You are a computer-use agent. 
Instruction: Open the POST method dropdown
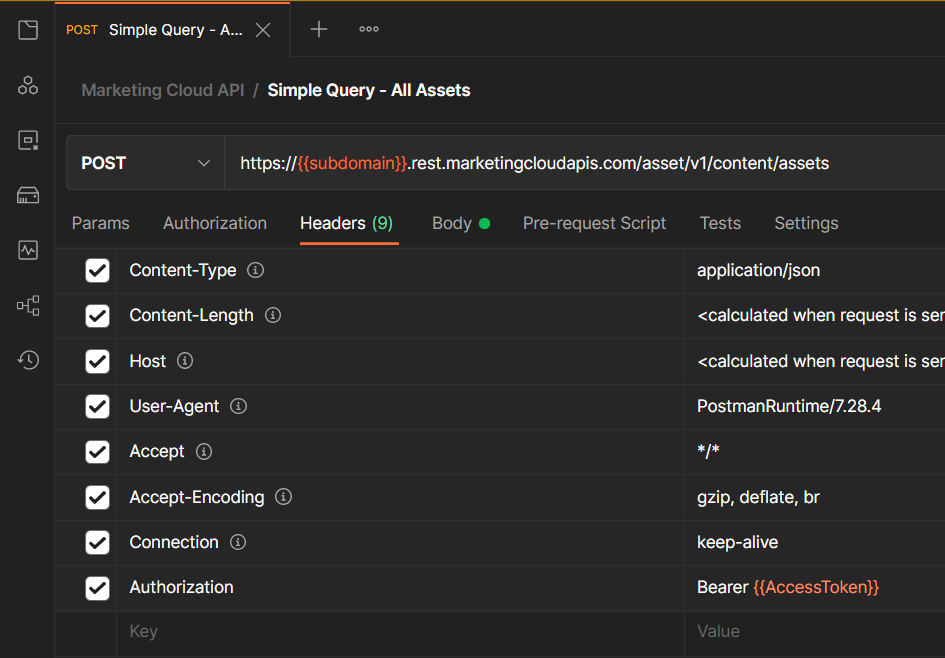pos(144,162)
